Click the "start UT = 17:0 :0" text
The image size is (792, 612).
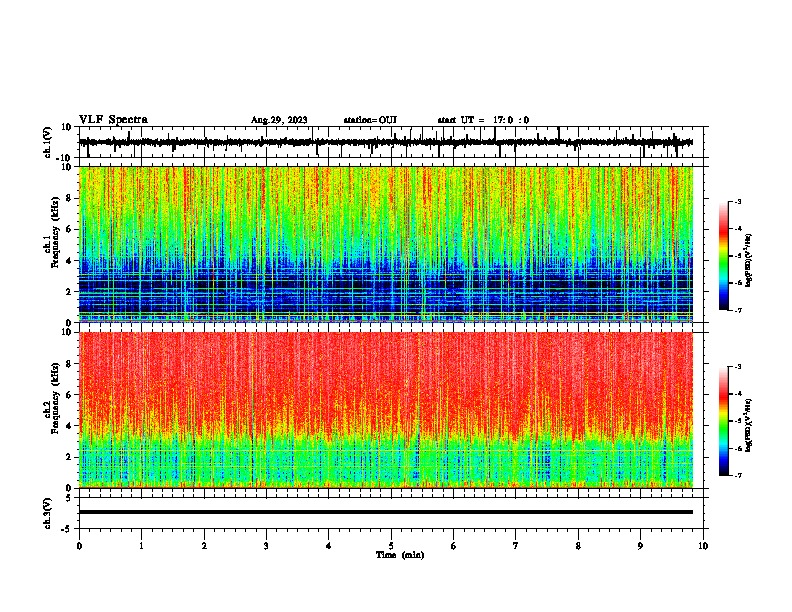(483, 120)
